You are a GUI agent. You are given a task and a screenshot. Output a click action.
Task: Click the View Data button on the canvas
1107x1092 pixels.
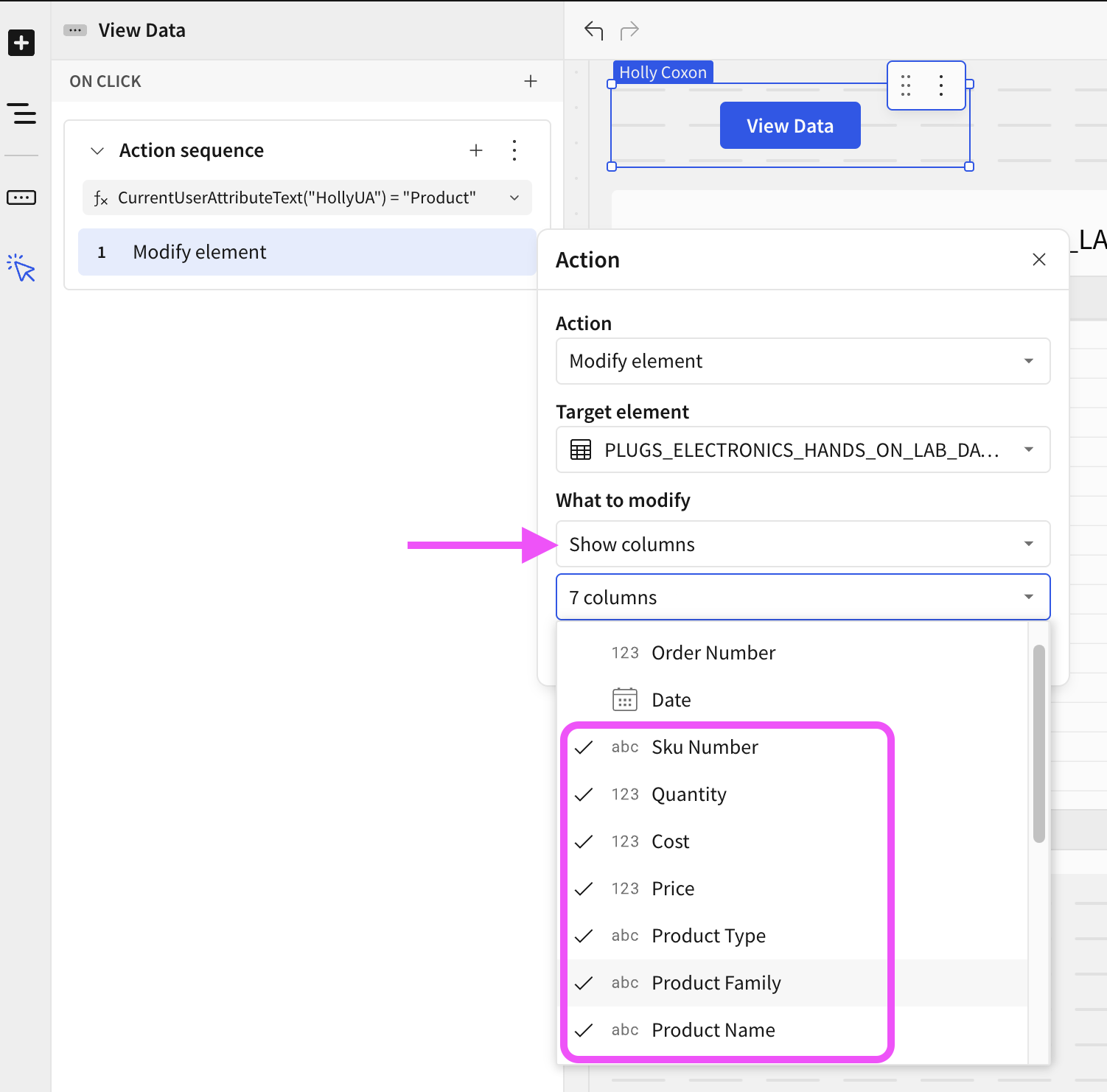tap(789, 125)
